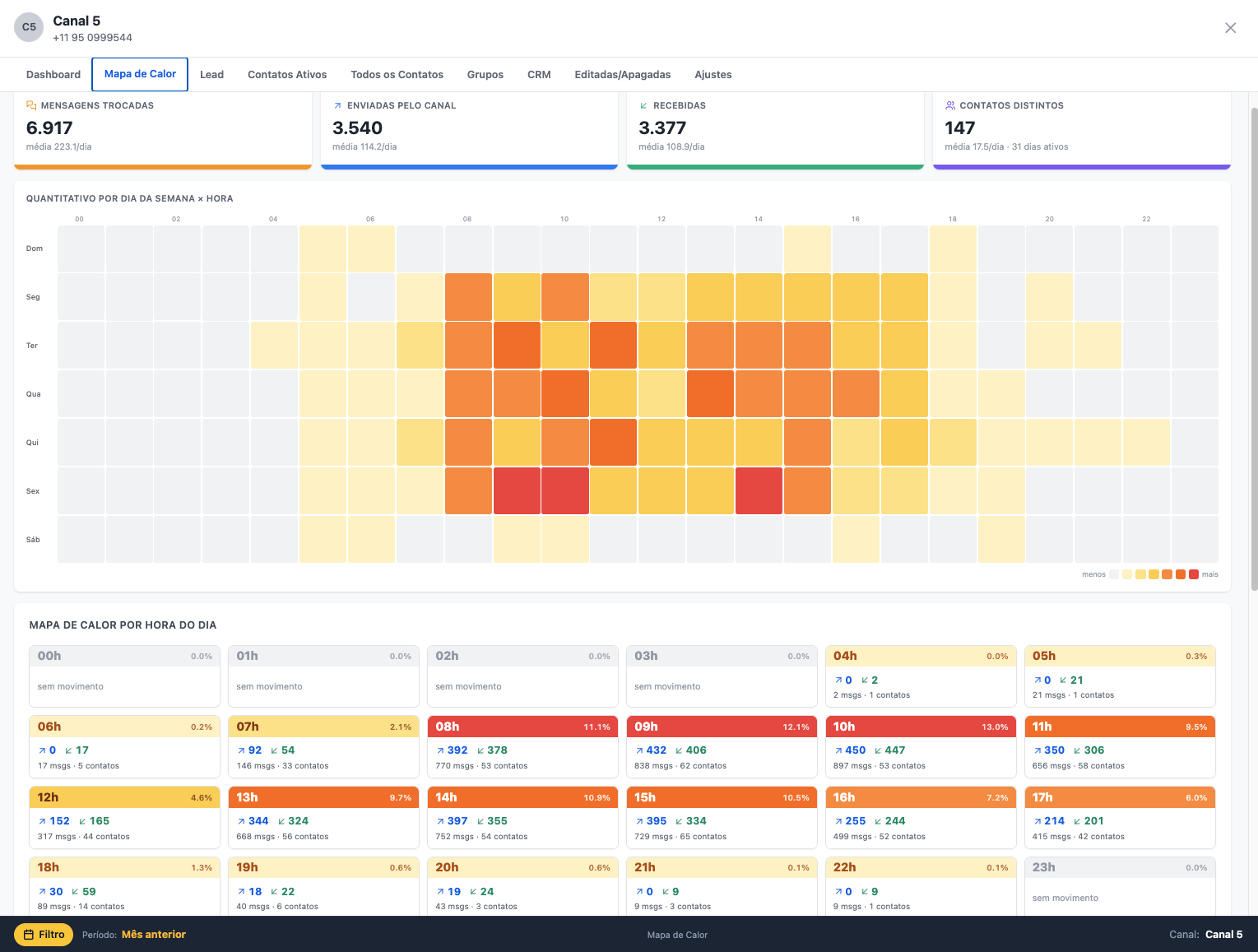Click the red Sex 14h heatmap cell
Screen dimensions: 1258x952
(759, 491)
